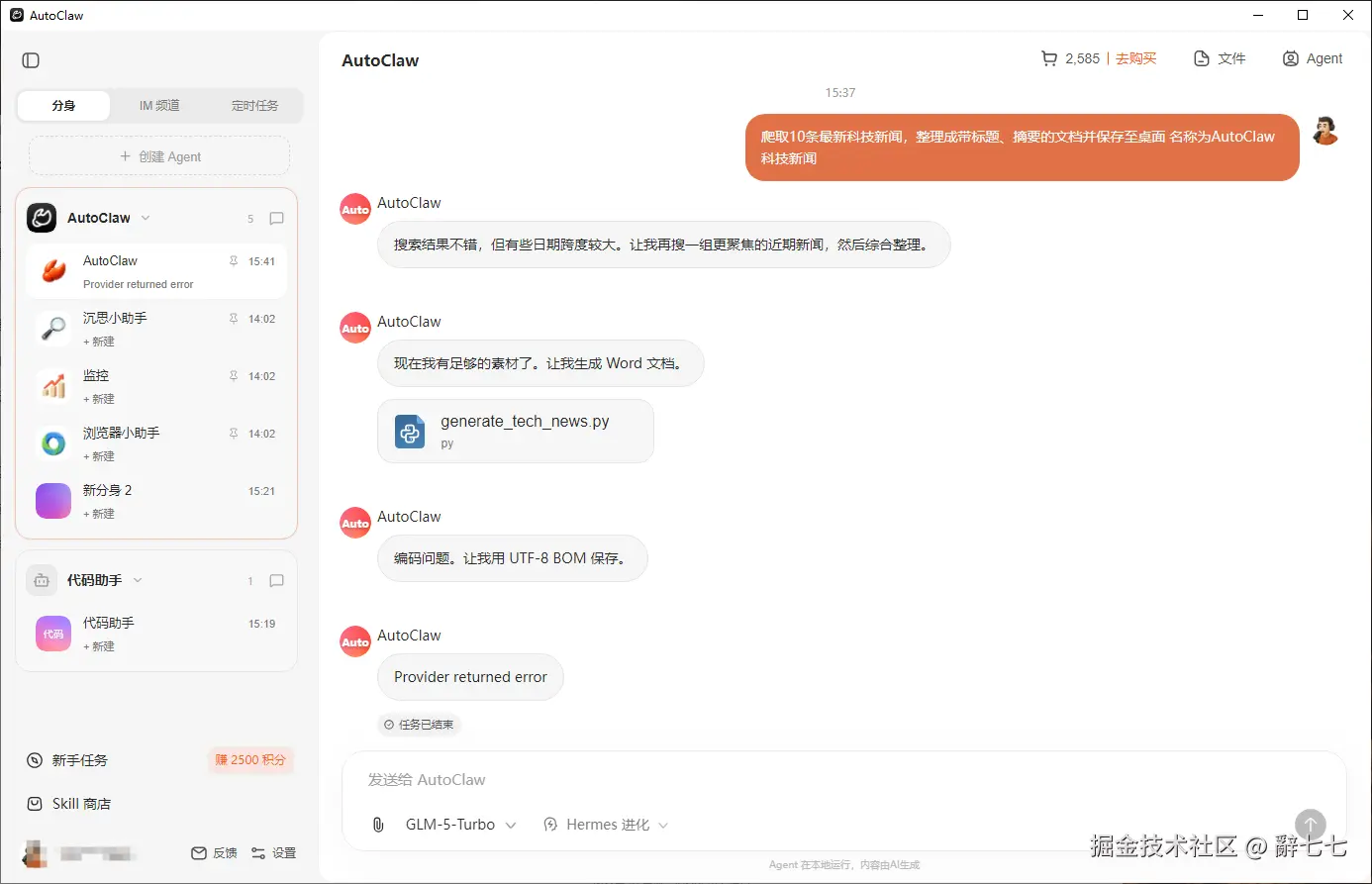Click the 15:37 timestamp

point(840,92)
